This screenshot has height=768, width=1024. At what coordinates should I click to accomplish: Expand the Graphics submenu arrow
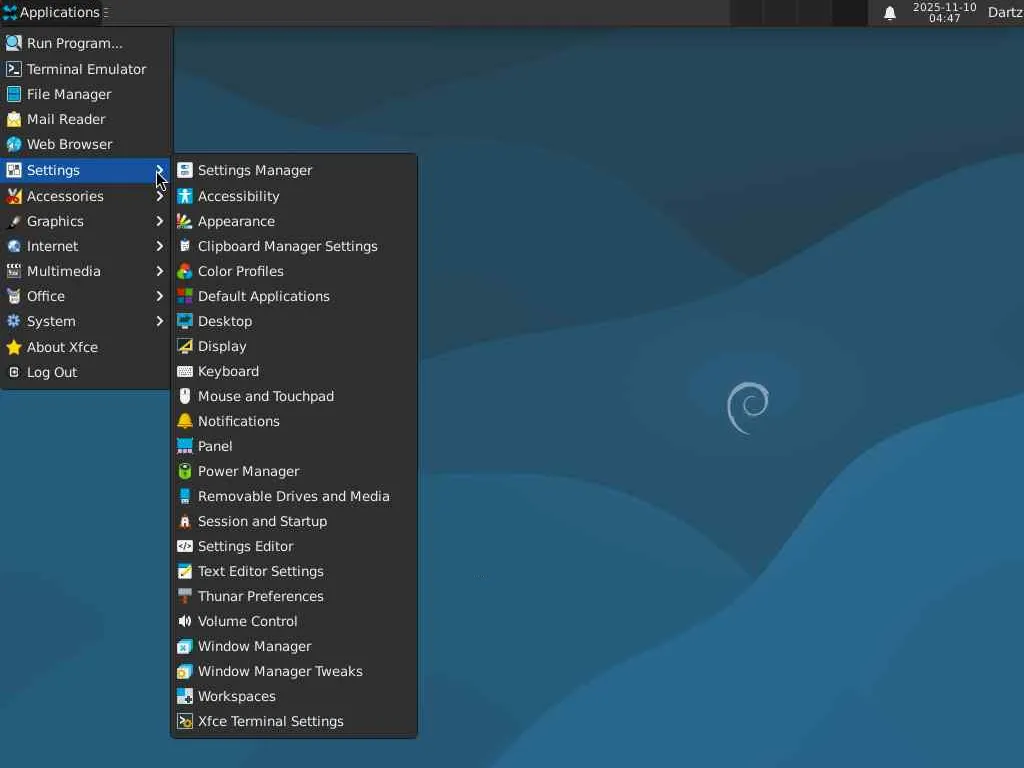coord(159,221)
